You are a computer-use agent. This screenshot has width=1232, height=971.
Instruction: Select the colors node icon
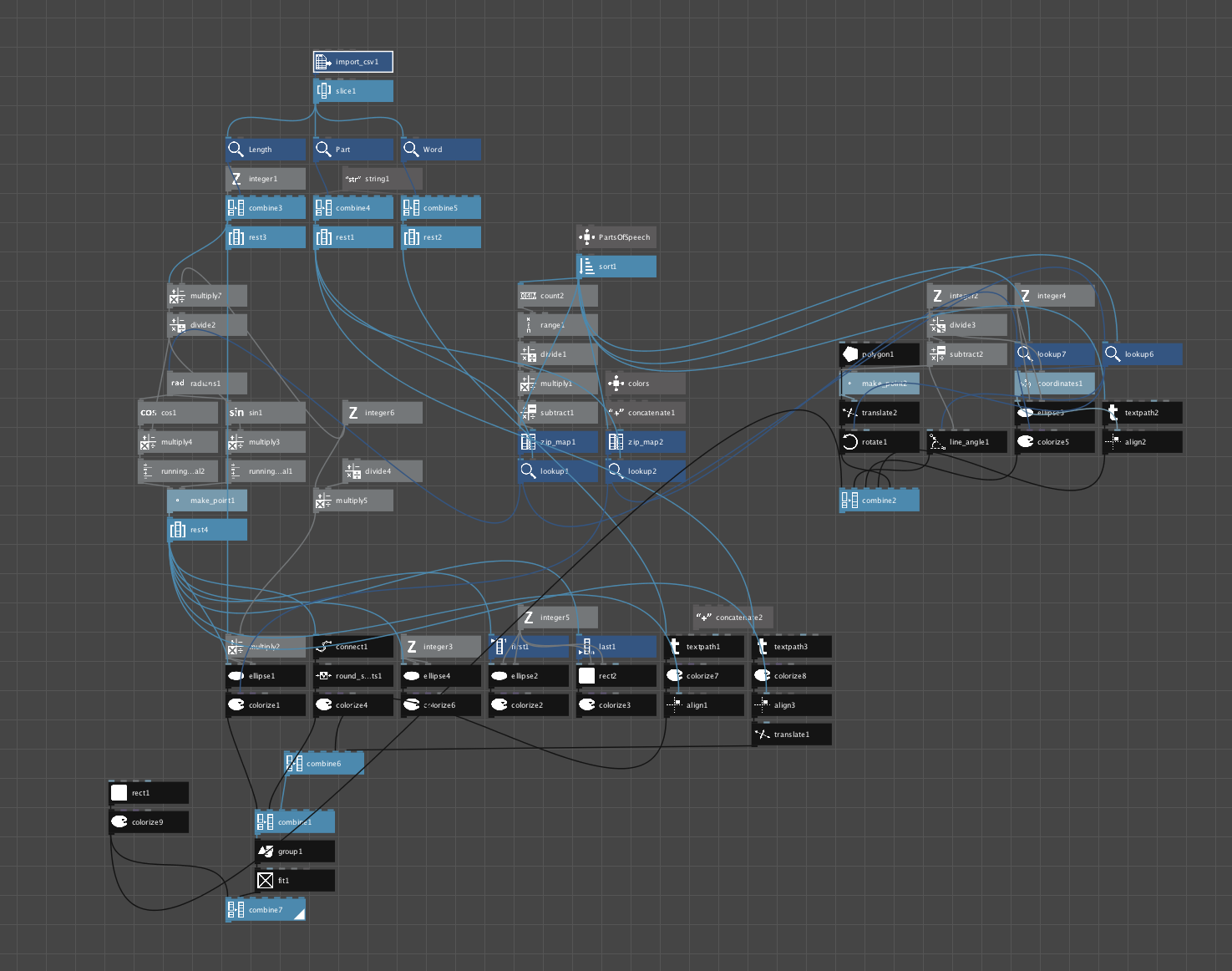pos(616,384)
